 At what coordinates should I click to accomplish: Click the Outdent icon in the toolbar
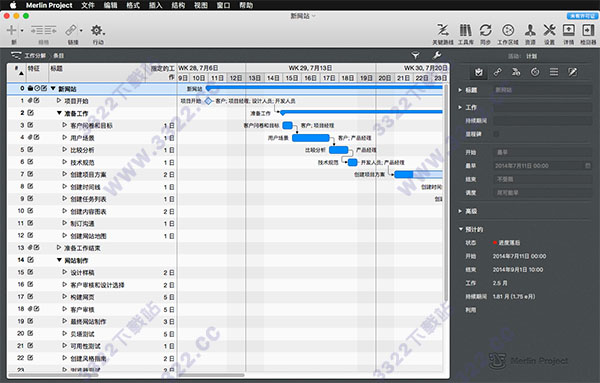click(37, 30)
